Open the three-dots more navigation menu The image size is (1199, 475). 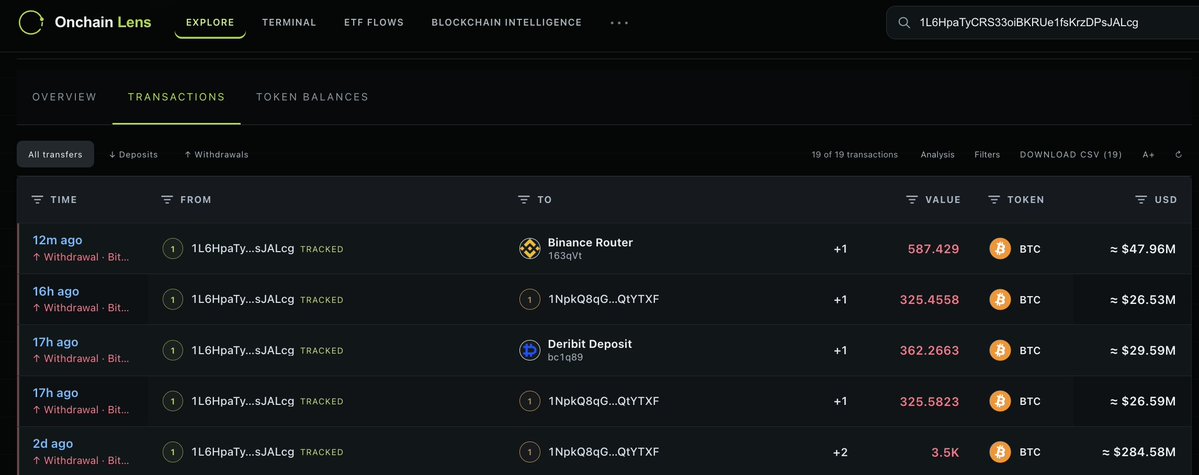[619, 23]
